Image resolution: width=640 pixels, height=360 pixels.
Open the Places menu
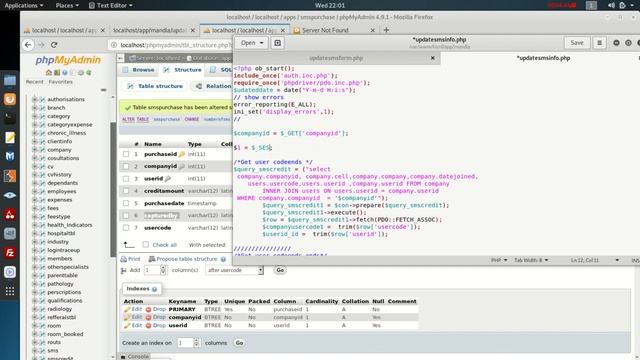[x=67, y=5]
